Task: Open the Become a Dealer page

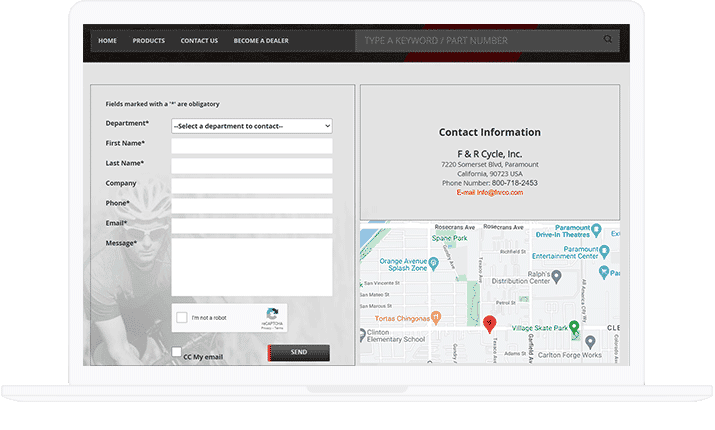Action: [x=261, y=41]
